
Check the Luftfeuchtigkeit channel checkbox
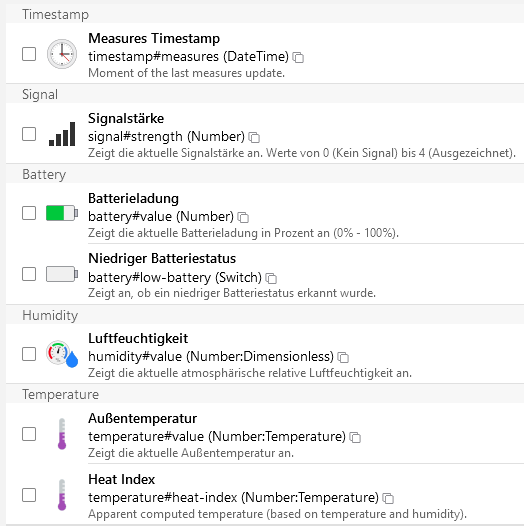click(29, 354)
